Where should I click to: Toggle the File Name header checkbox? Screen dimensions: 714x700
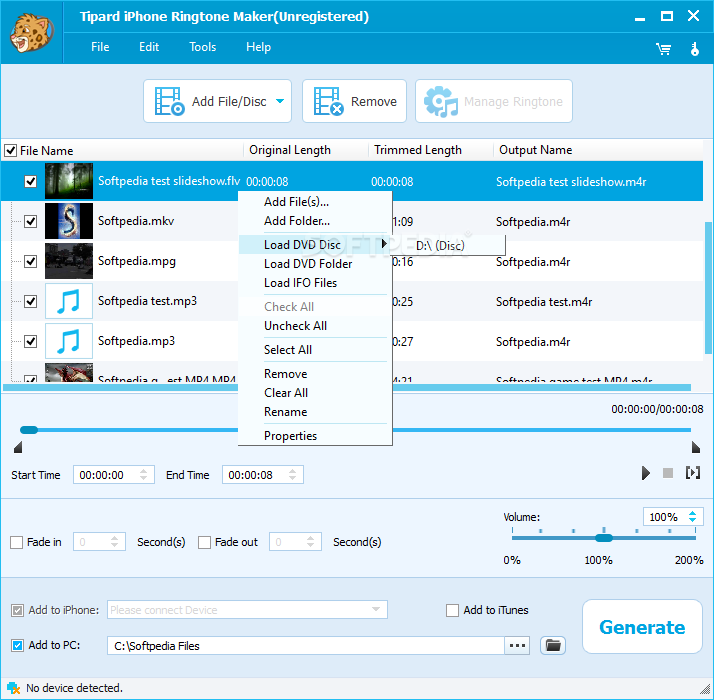click(x=10, y=150)
